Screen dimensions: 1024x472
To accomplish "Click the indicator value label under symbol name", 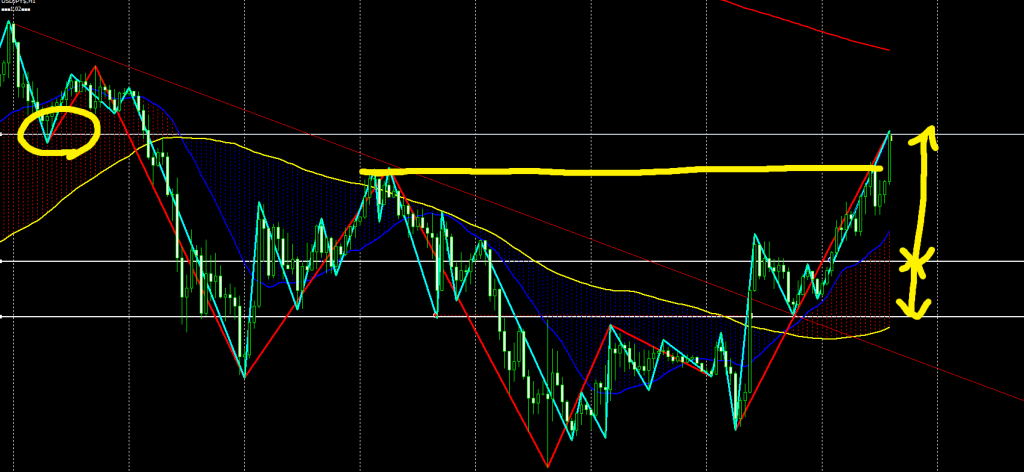I will coord(18,11).
